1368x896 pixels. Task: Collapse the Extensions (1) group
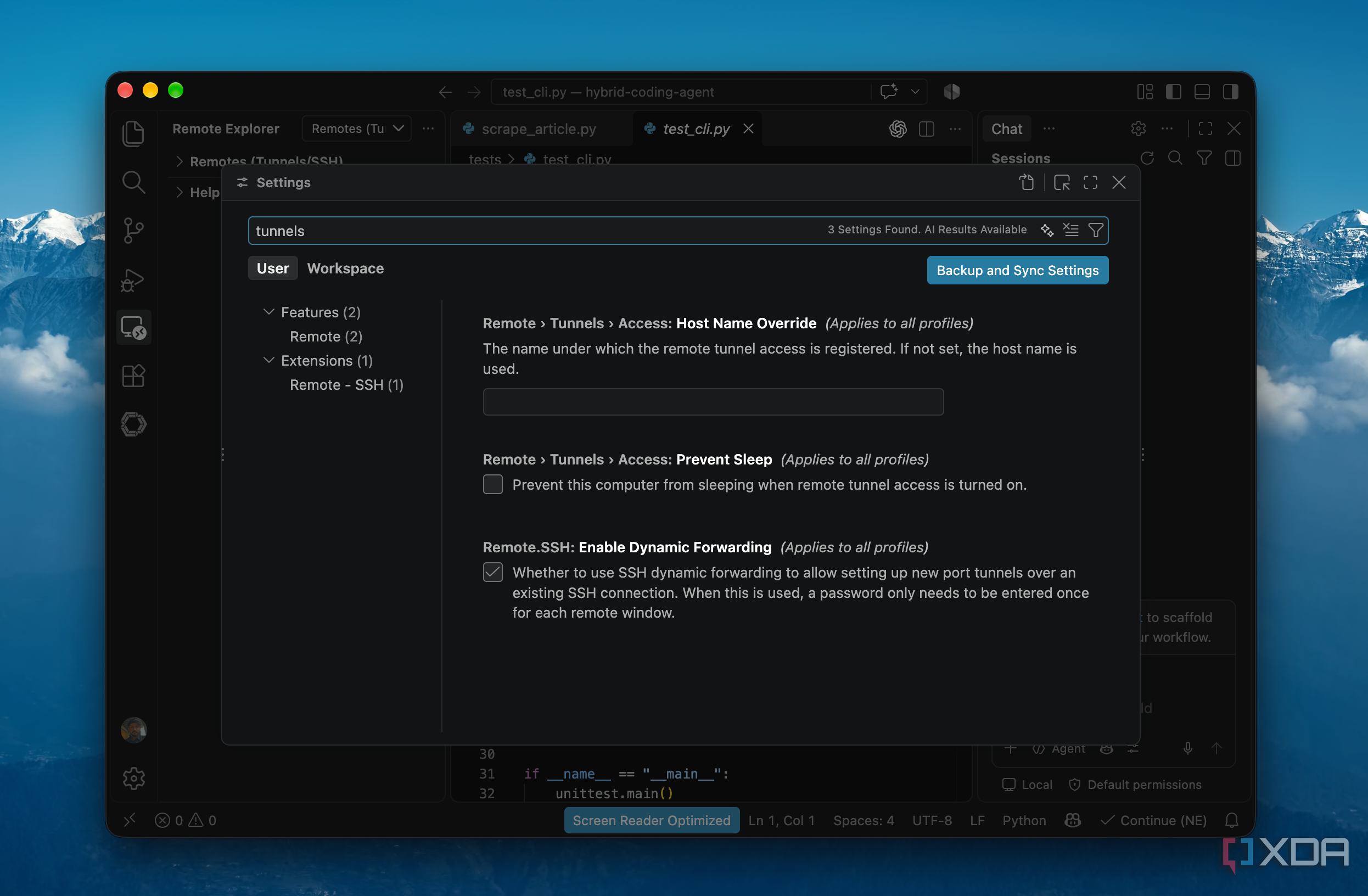point(268,360)
